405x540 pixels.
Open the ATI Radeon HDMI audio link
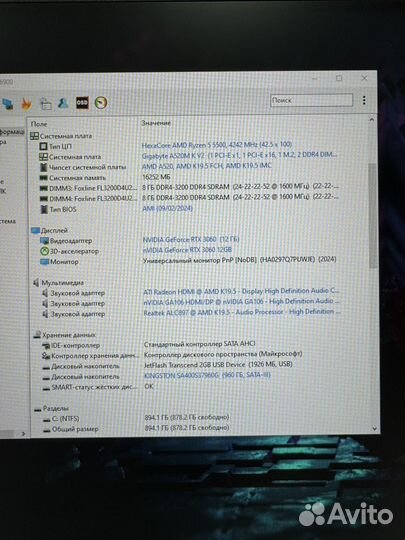(241, 291)
